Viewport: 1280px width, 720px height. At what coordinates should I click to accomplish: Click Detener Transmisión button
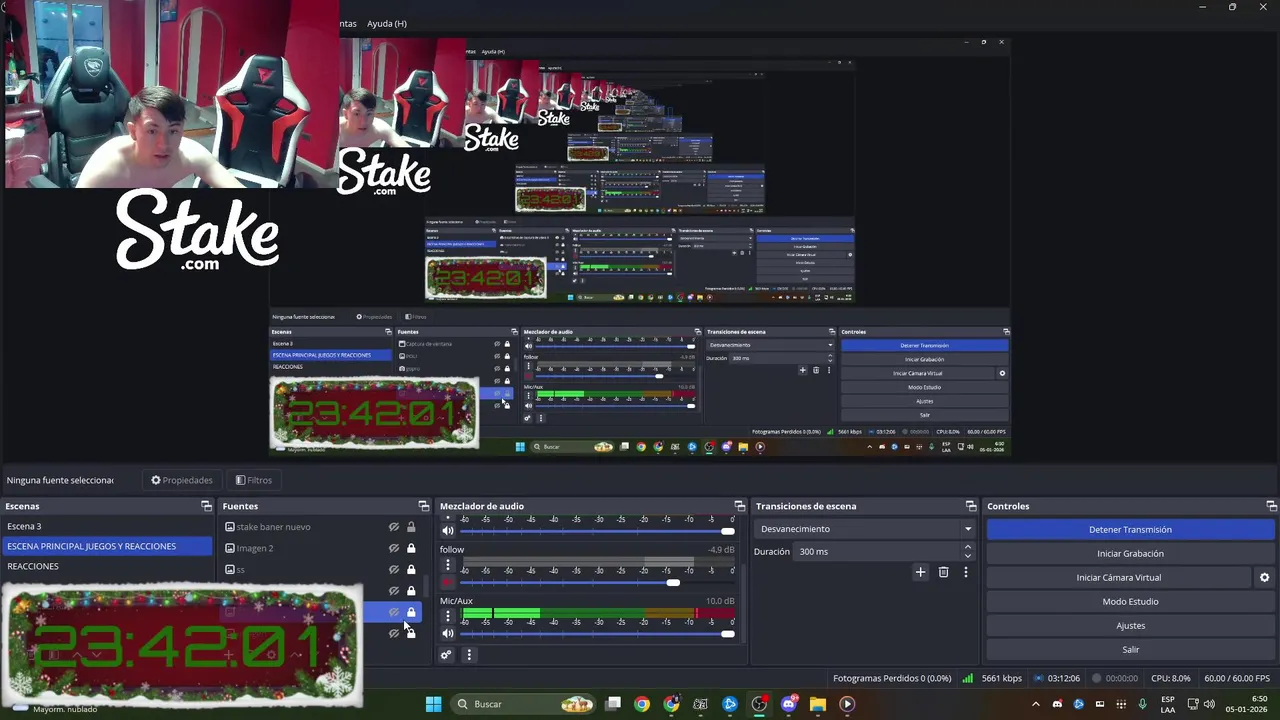[1130, 530]
